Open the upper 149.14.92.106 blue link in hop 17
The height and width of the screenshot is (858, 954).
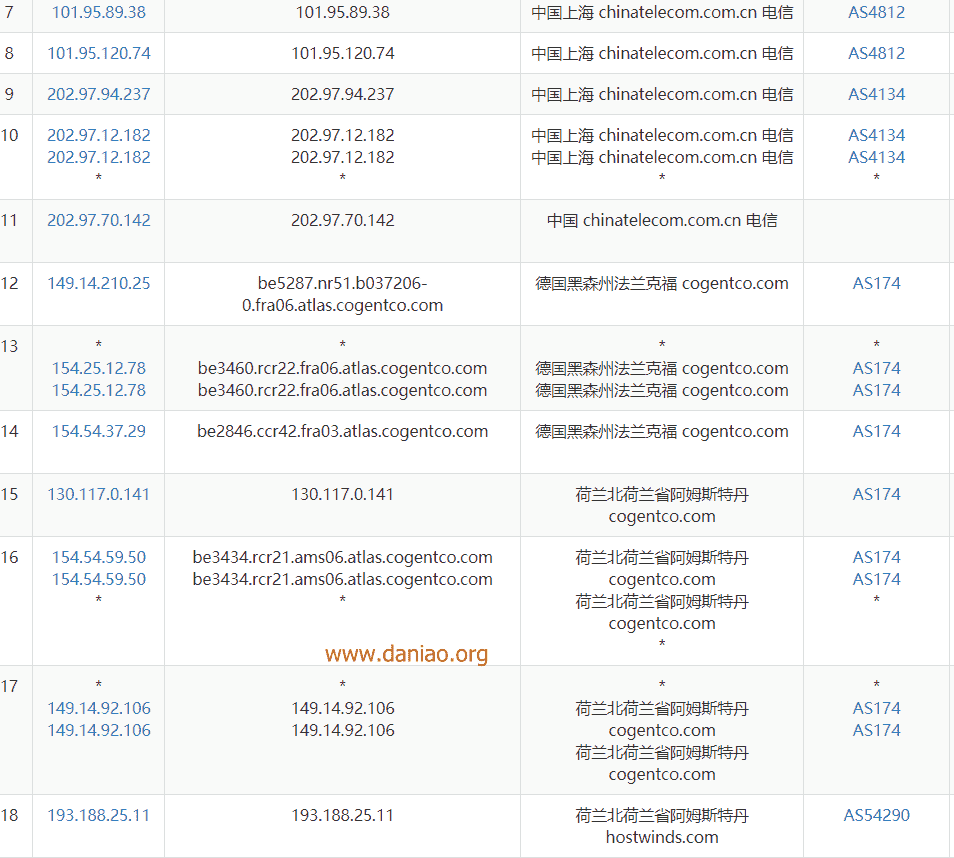tap(99, 708)
